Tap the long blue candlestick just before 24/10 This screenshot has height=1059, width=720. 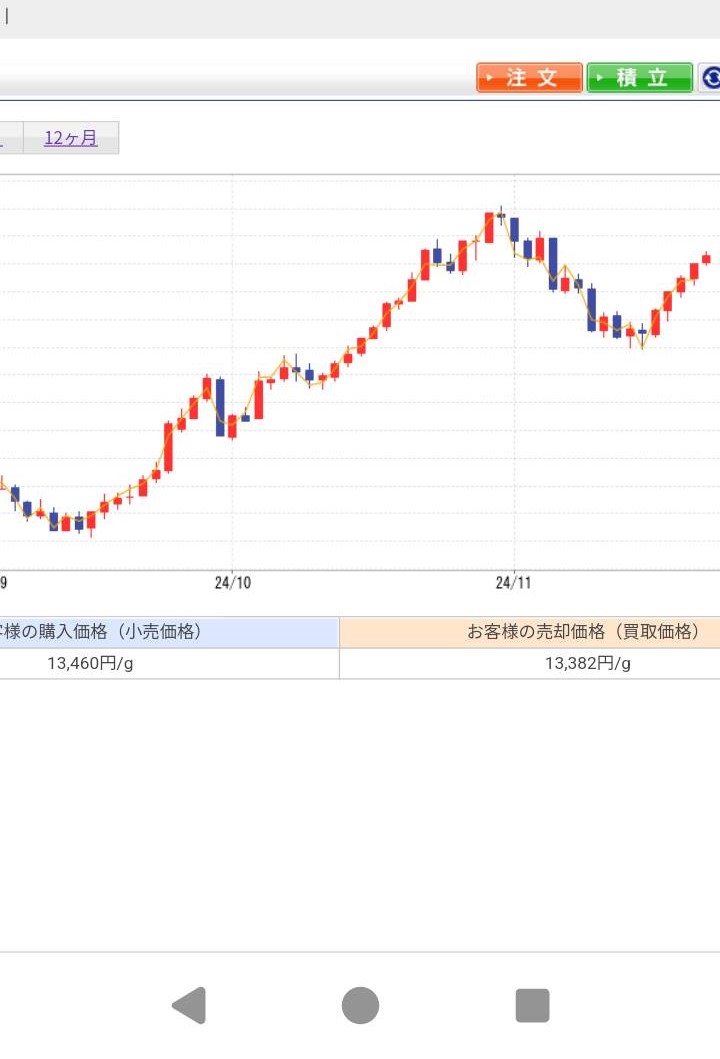220,407
